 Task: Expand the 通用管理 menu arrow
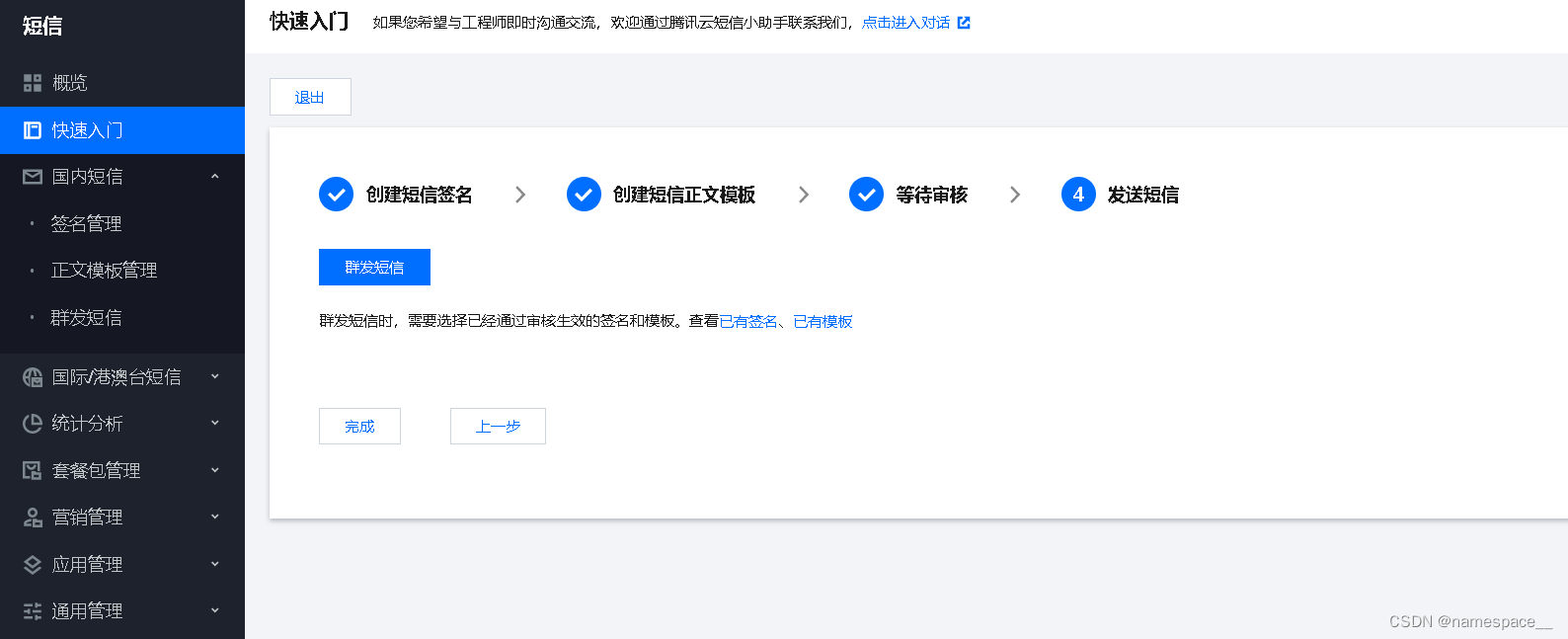click(214, 611)
